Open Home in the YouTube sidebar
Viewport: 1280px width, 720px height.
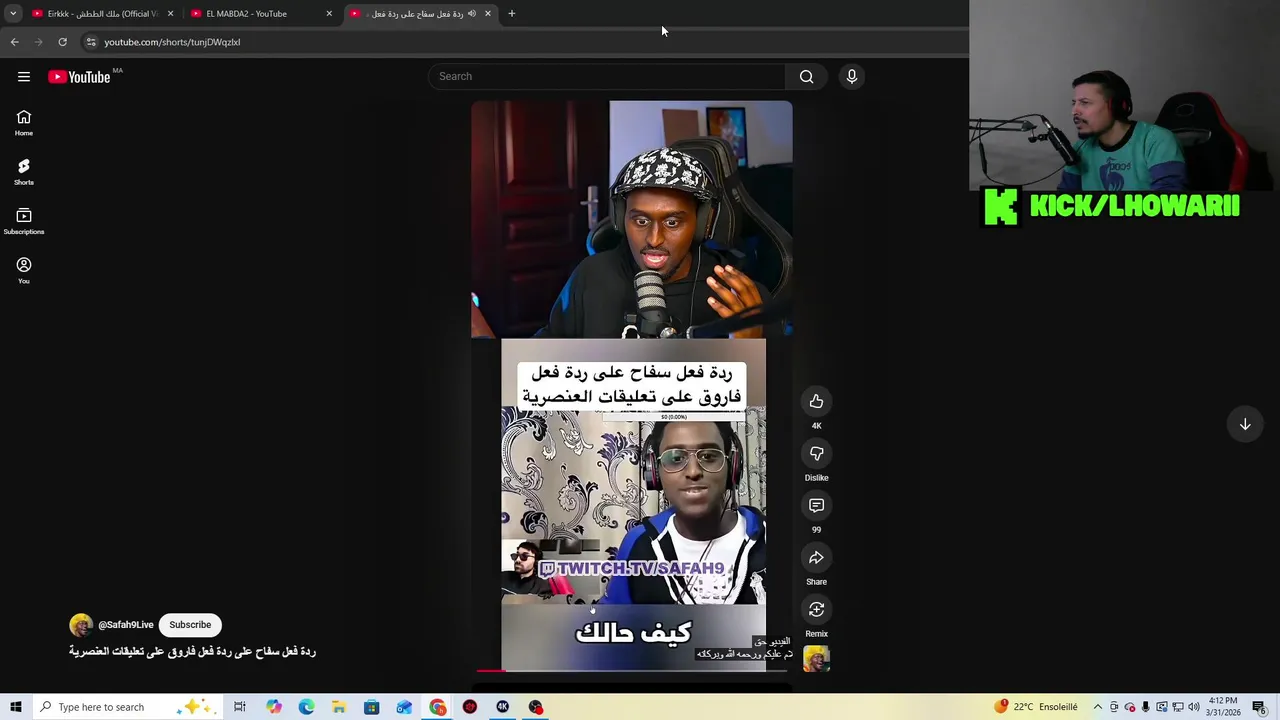24,123
